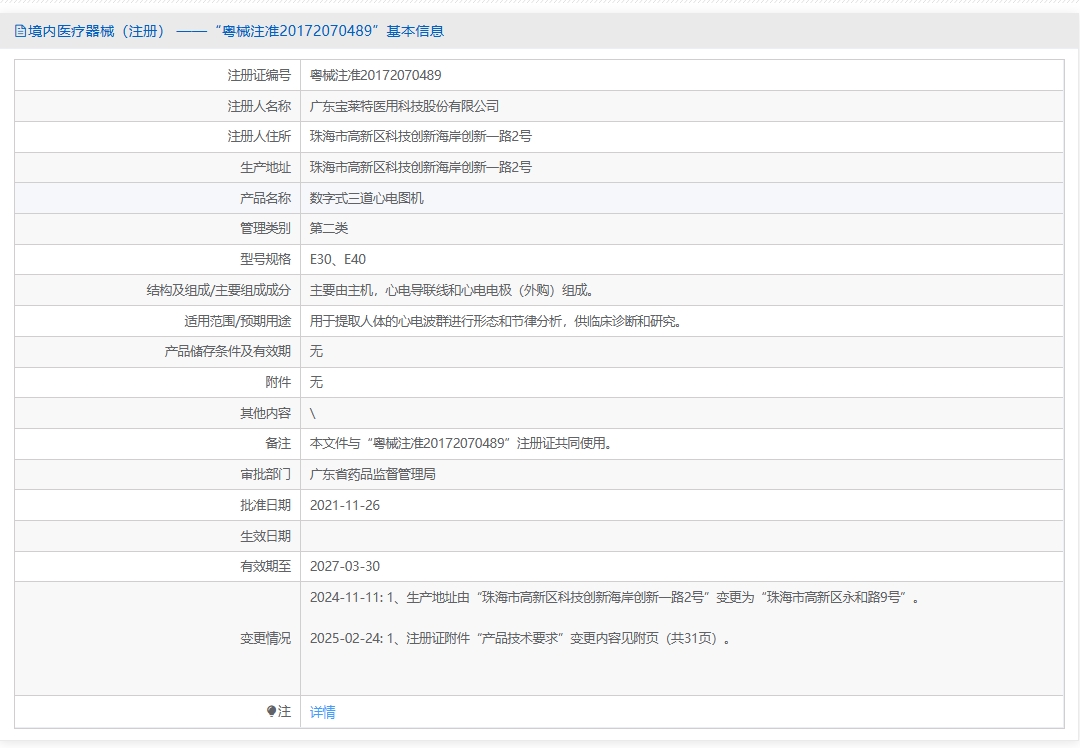Click remark text 本文件与…注册证共同使用
The width and height of the screenshot is (1080, 748).
point(461,443)
